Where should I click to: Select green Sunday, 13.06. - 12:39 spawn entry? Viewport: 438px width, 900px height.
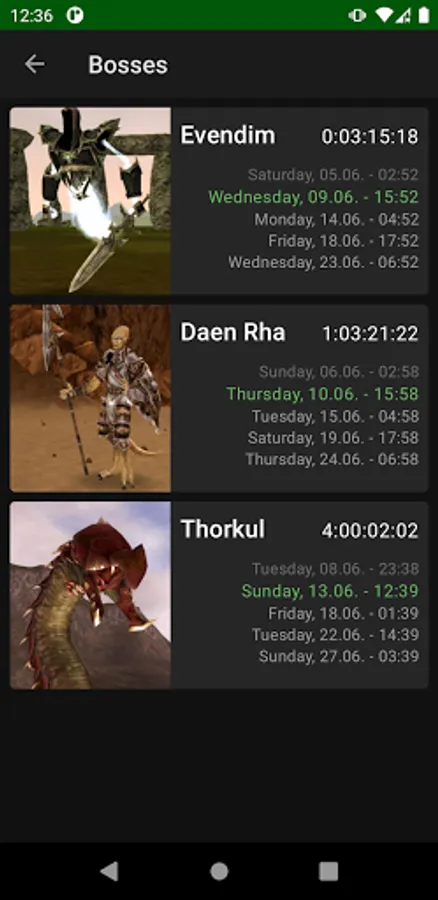click(x=330, y=591)
